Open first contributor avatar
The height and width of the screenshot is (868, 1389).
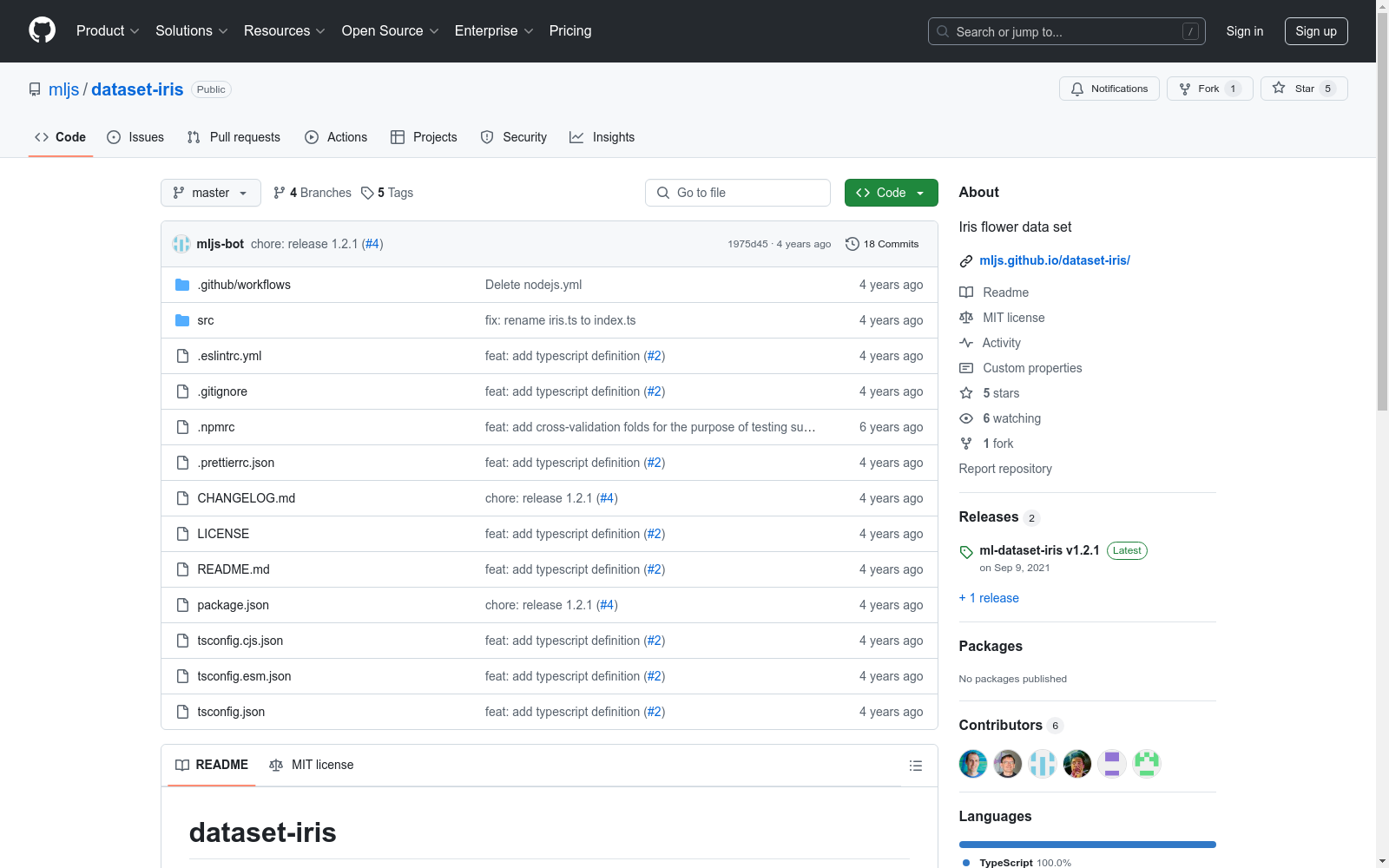(973, 764)
